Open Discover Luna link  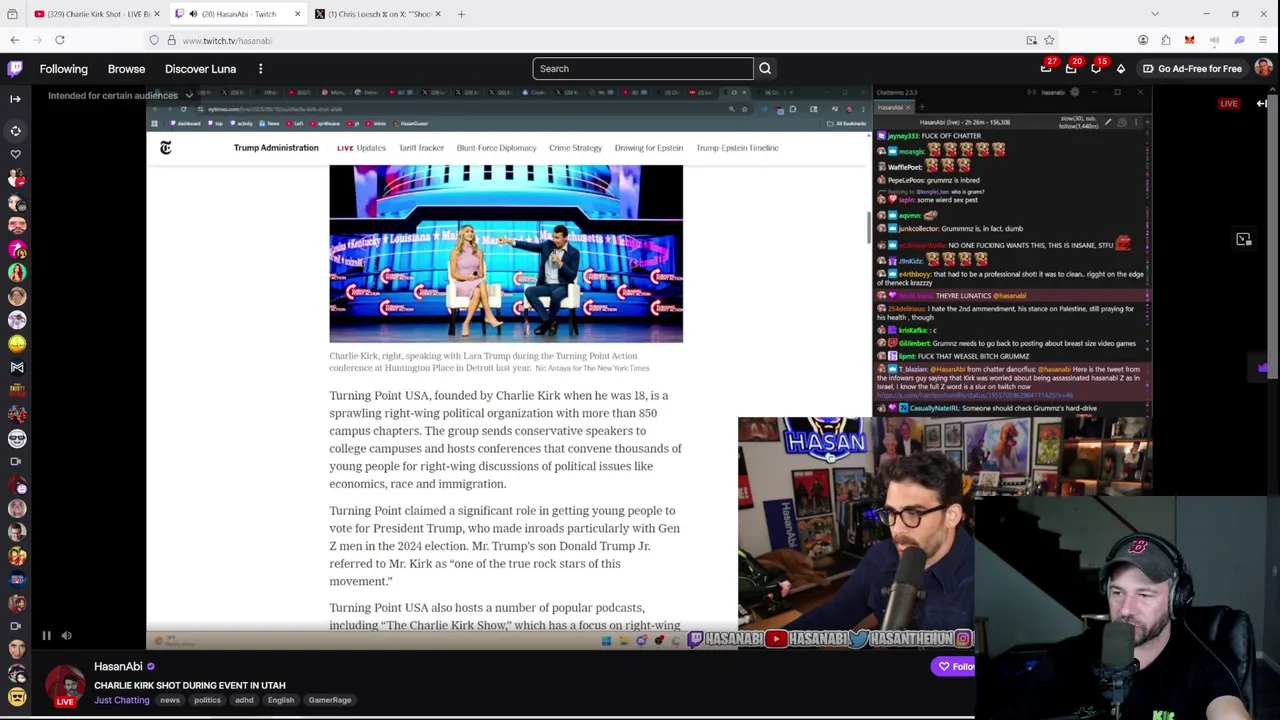[200, 69]
